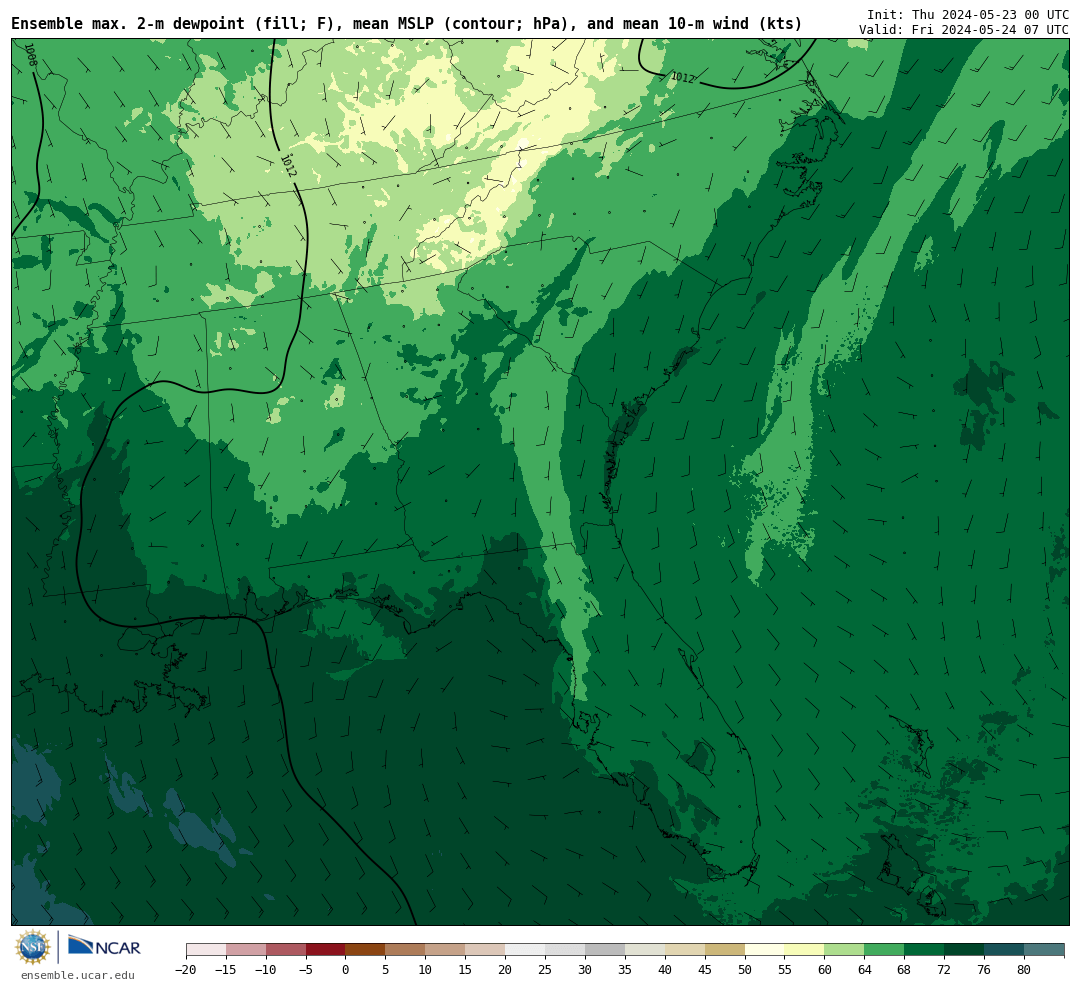Image resolution: width=1080 pixels, height=988 pixels.
Task: Click the 40 colorbar tick label
Action: tap(665, 970)
